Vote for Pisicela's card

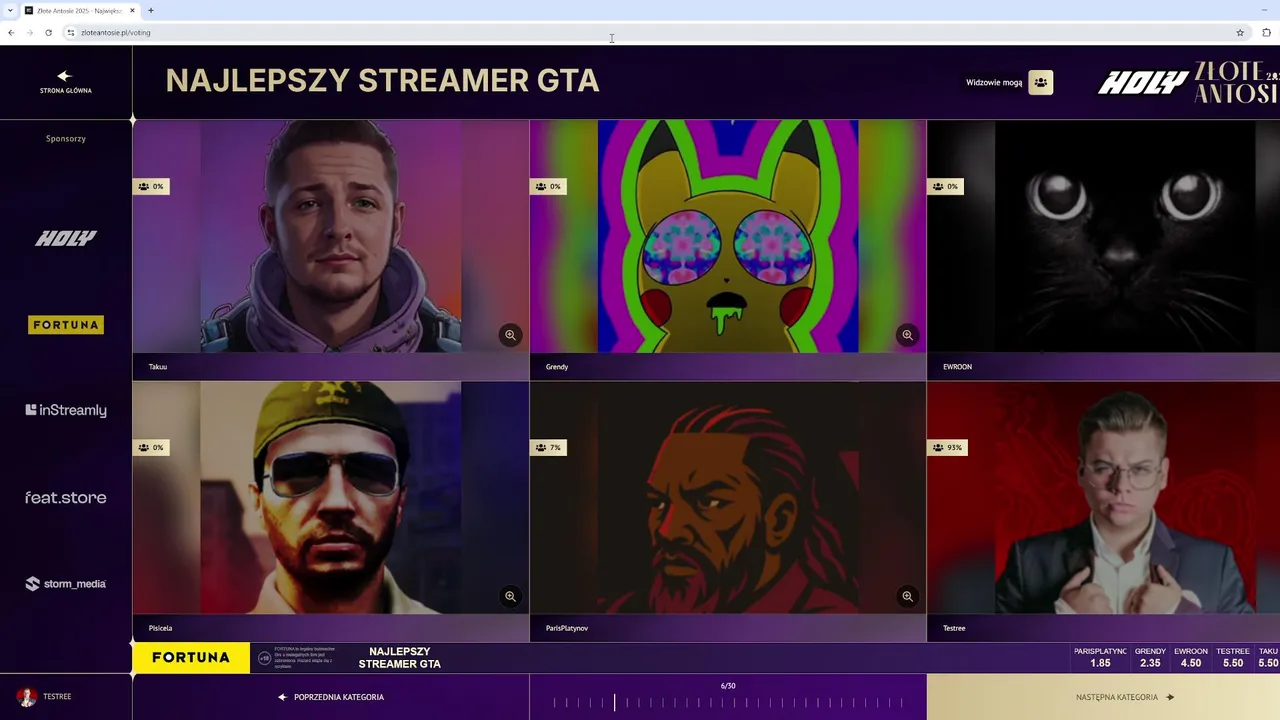330,497
